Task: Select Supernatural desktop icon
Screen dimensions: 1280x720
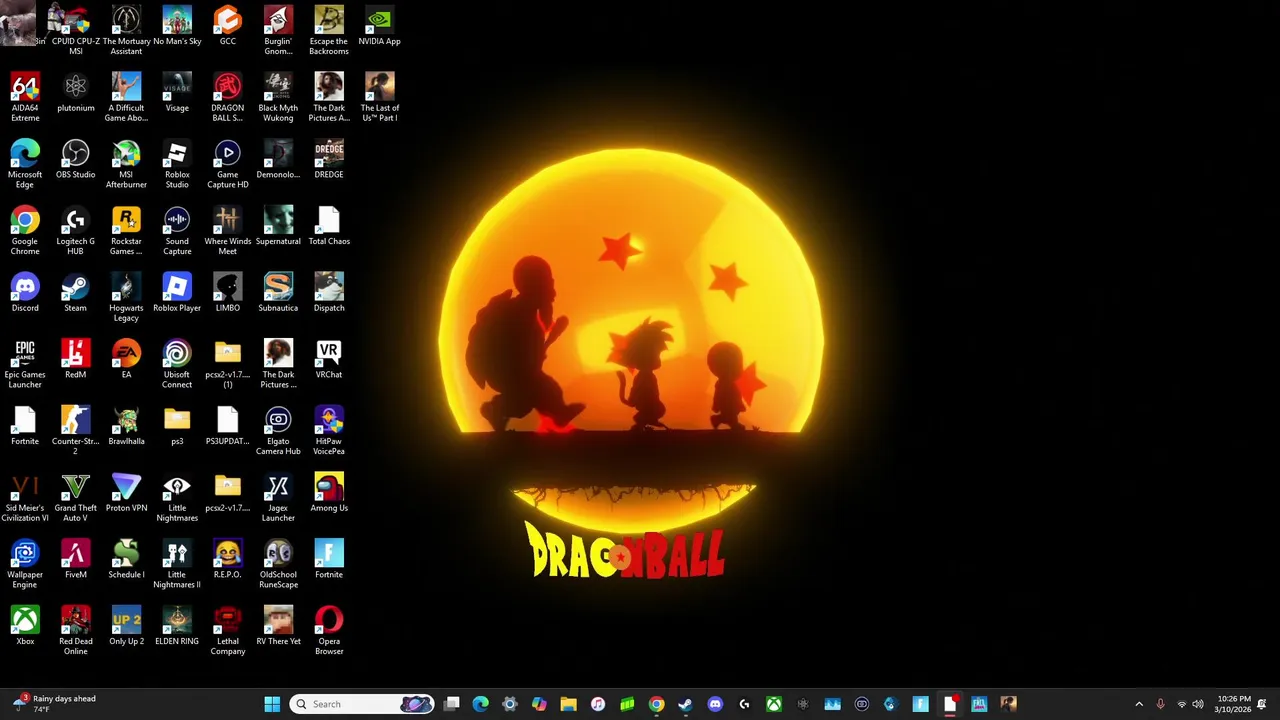Action: tap(278, 227)
